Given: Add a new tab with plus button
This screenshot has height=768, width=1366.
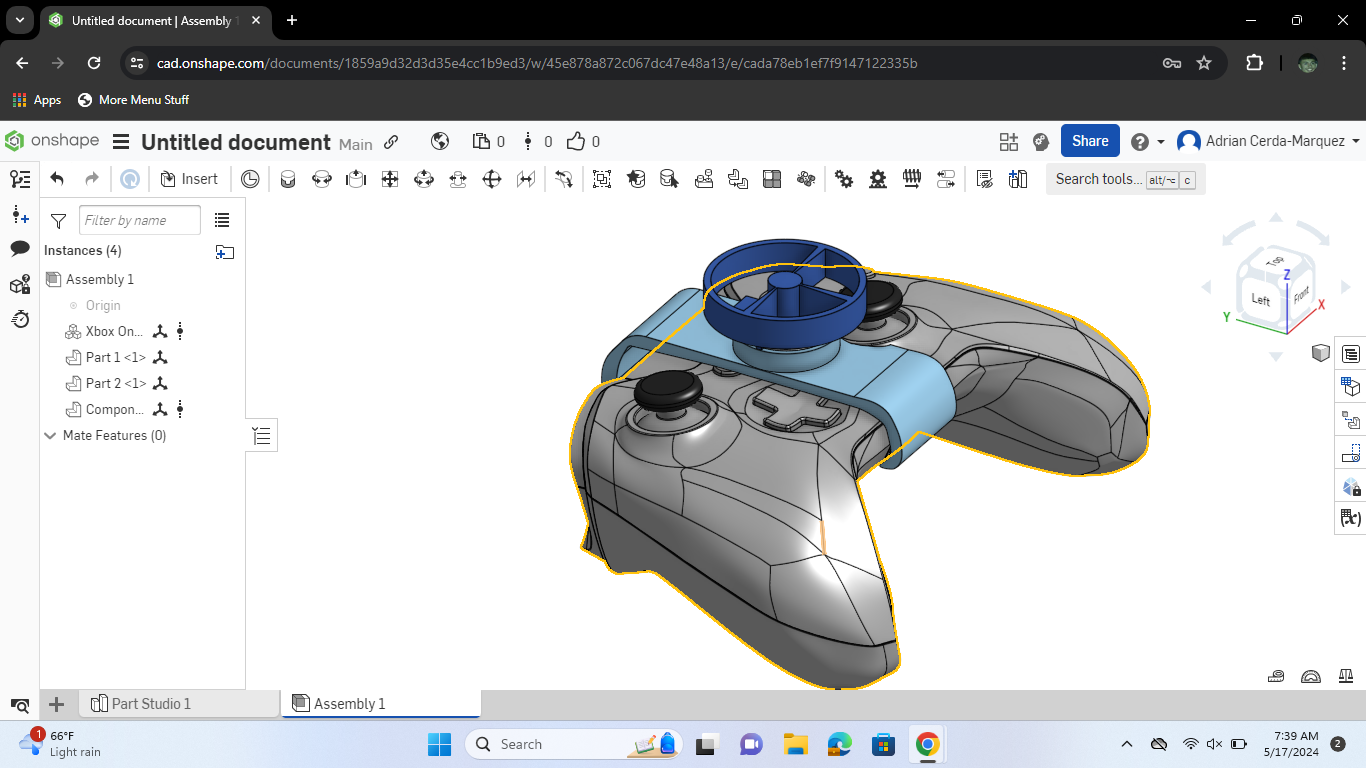Looking at the screenshot, I should pyautogui.click(x=57, y=704).
